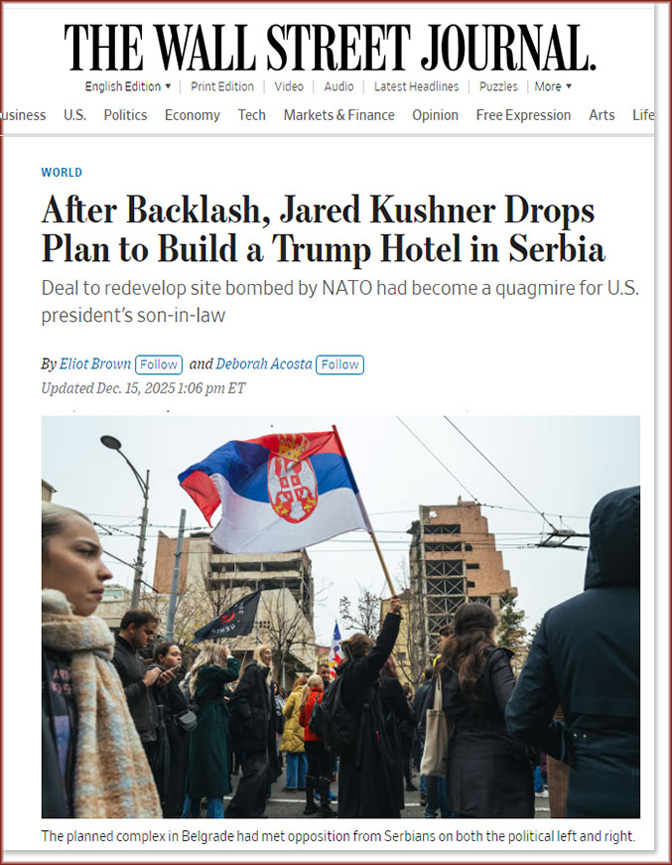Open the Arts section
Image resolution: width=672 pixels, height=865 pixels.
coord(601,115)
